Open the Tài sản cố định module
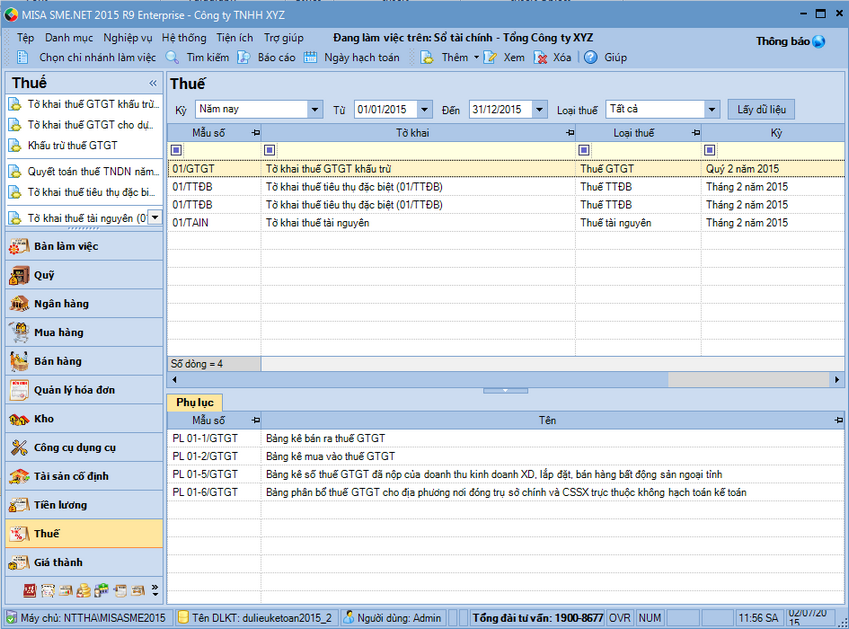 point(84,476)
